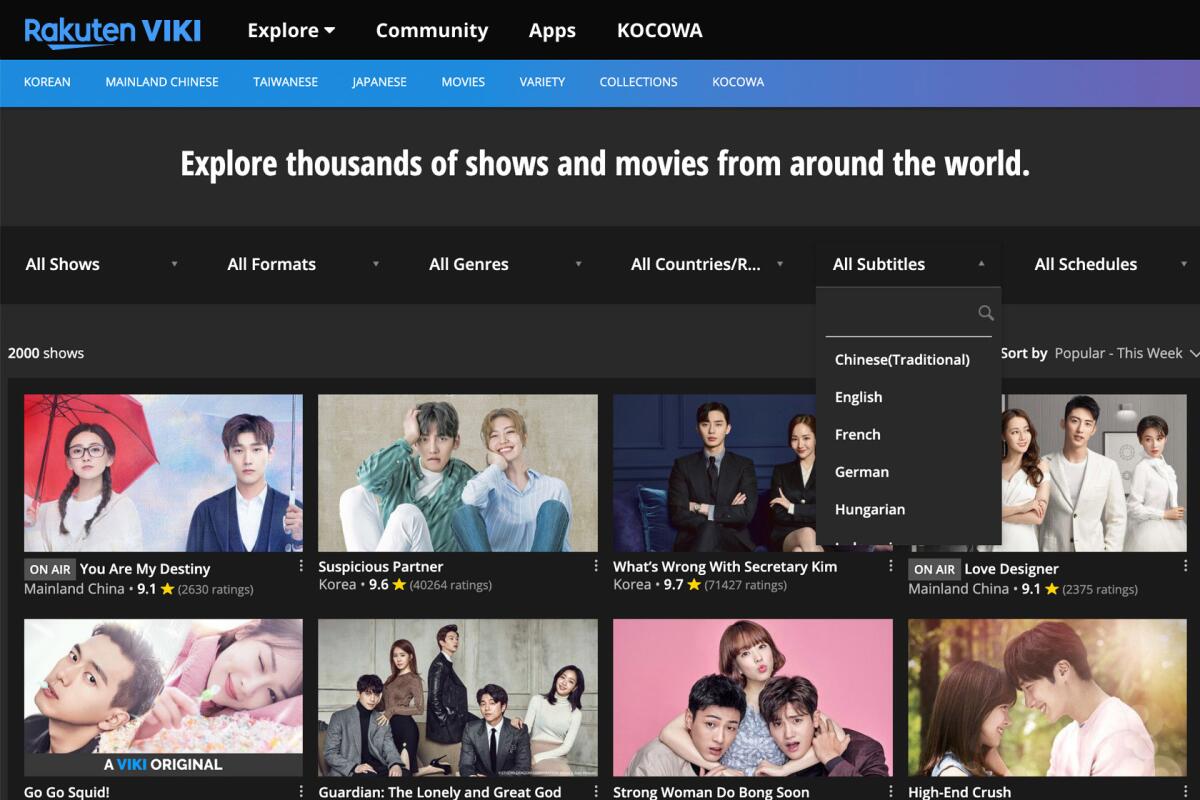1200x800 pixels.
Task: Click What's Wrong With Secretary Kim title link
Action: point(725,566)
